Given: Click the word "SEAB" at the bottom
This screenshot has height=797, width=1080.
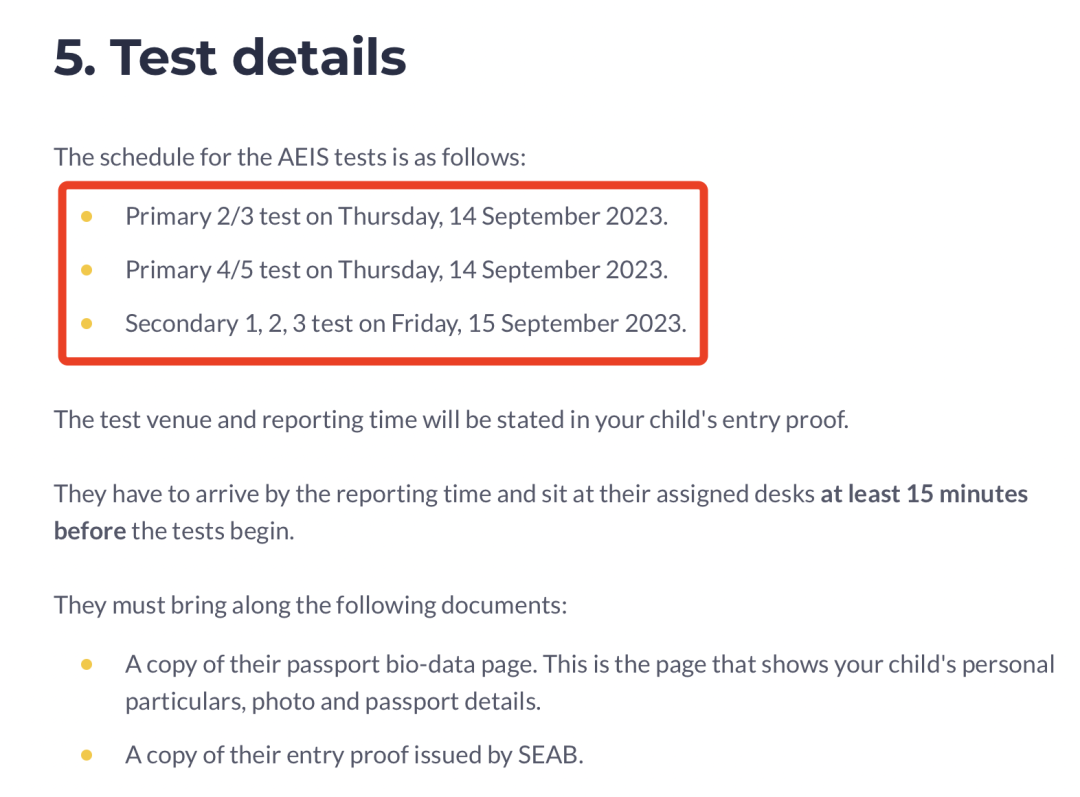Looking at the screenshot, I should pos(550,756).
